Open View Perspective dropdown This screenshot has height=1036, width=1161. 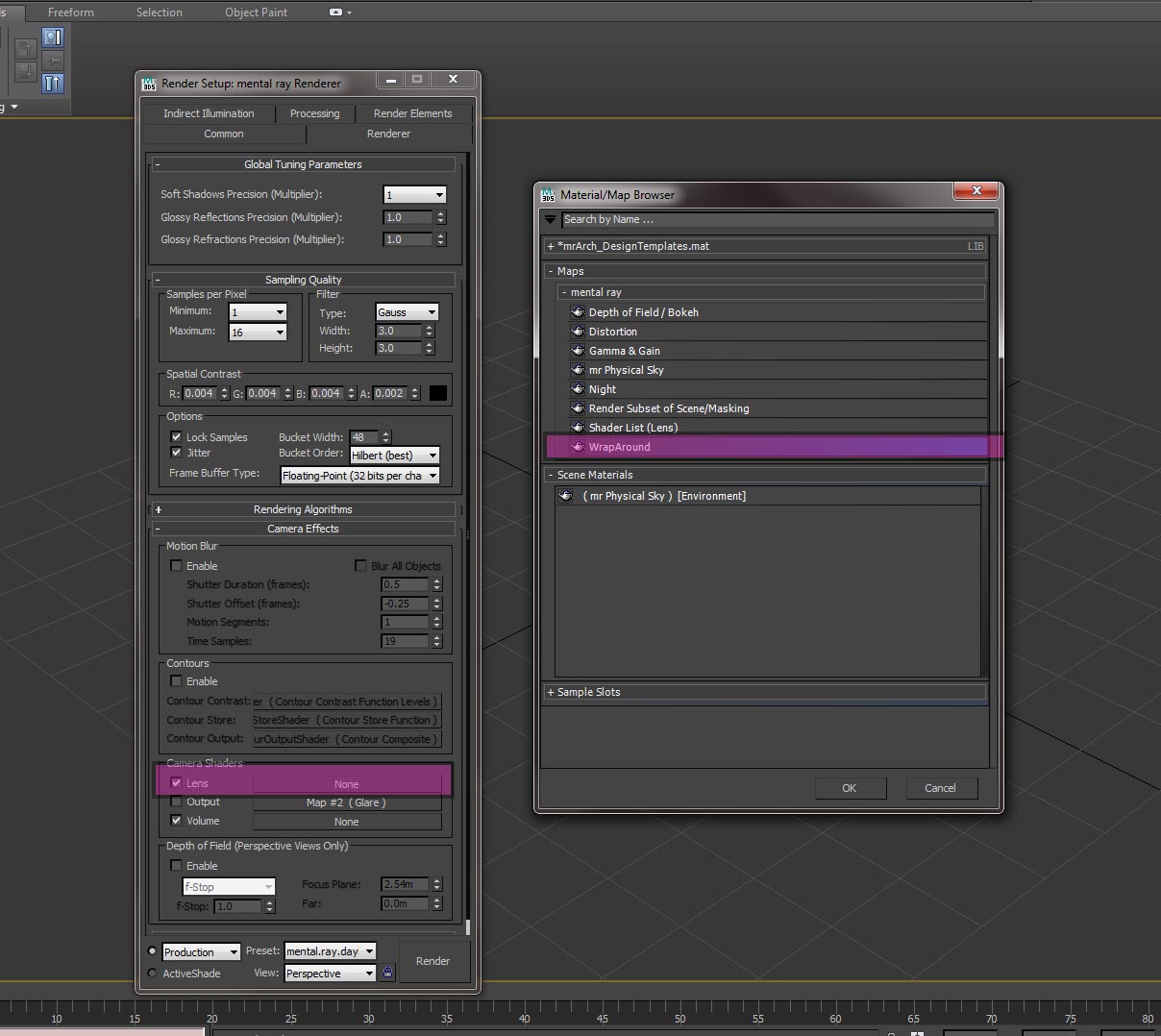pos(330,974)
